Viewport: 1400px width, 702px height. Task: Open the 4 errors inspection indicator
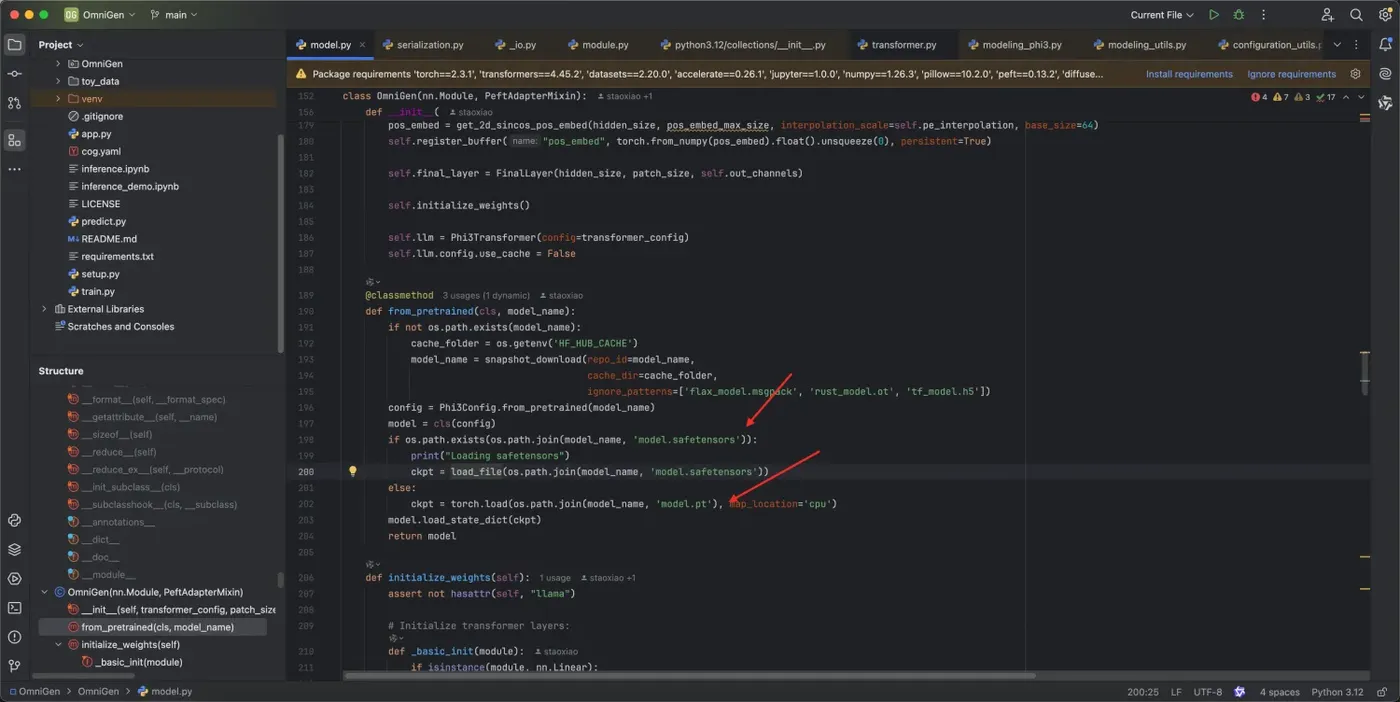point(1259,97)
